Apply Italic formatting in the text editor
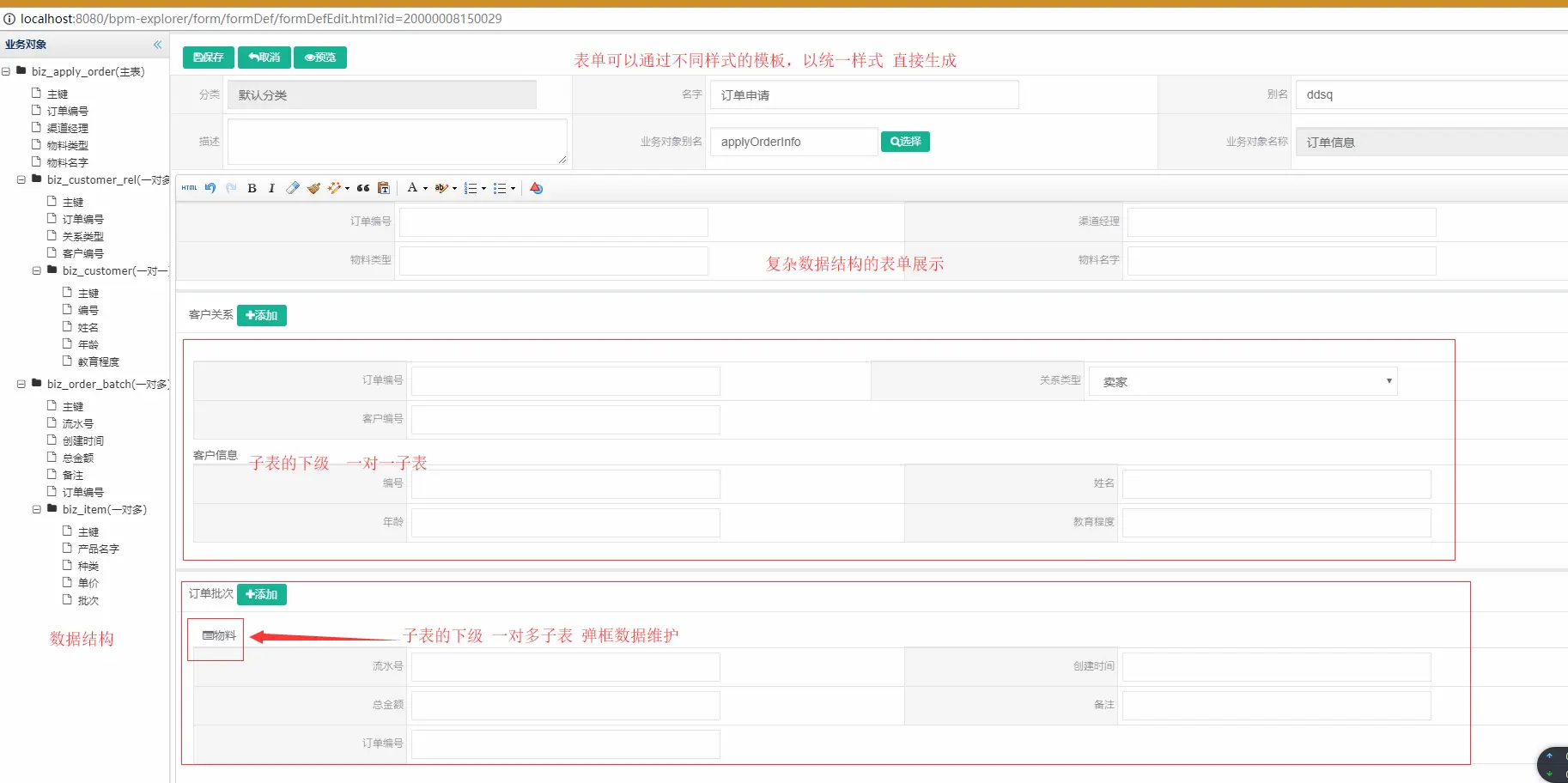 pyautogui.click(x=271, y=188)
